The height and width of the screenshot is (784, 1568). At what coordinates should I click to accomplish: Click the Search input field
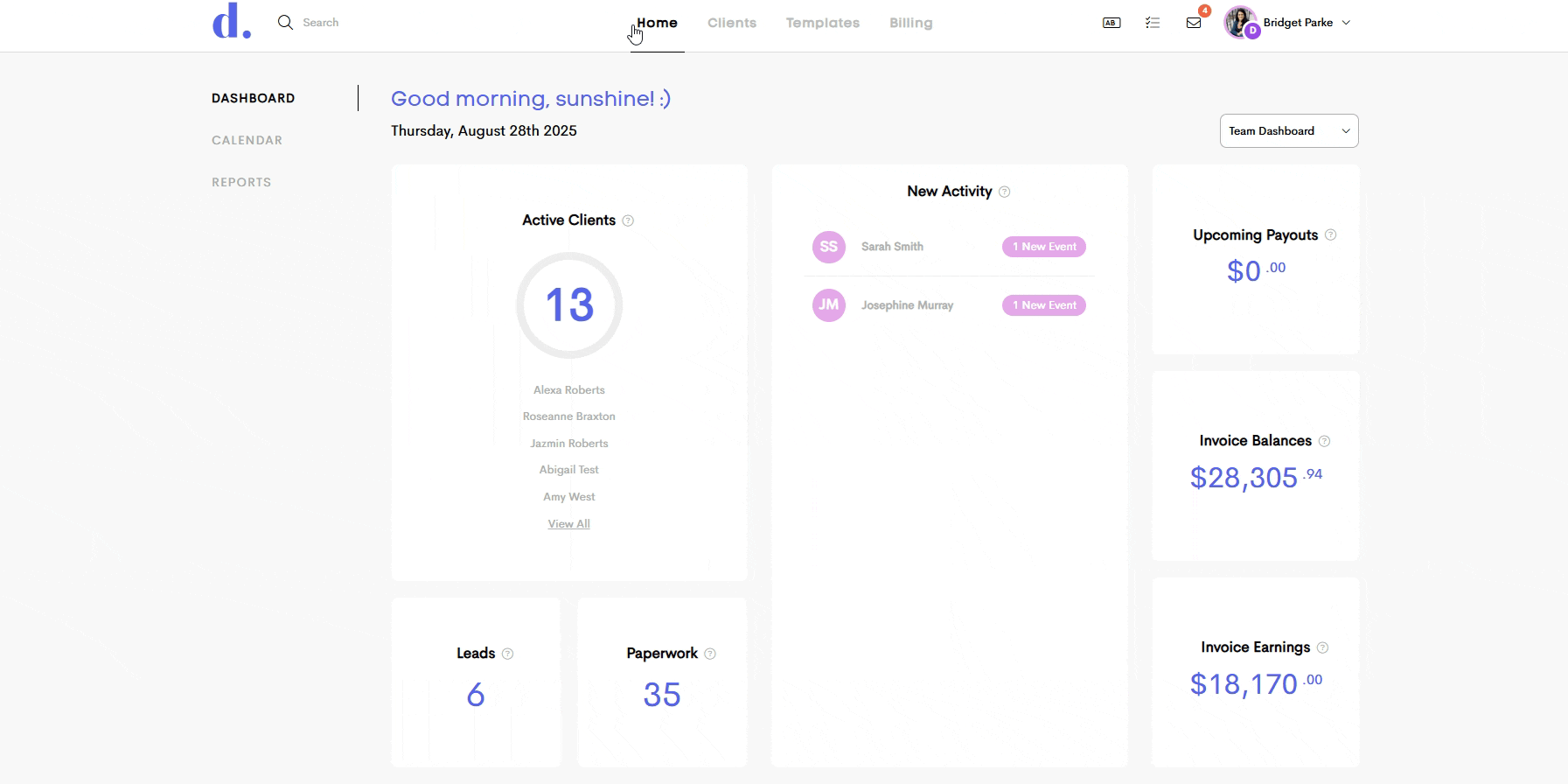[x=321, y=23]
